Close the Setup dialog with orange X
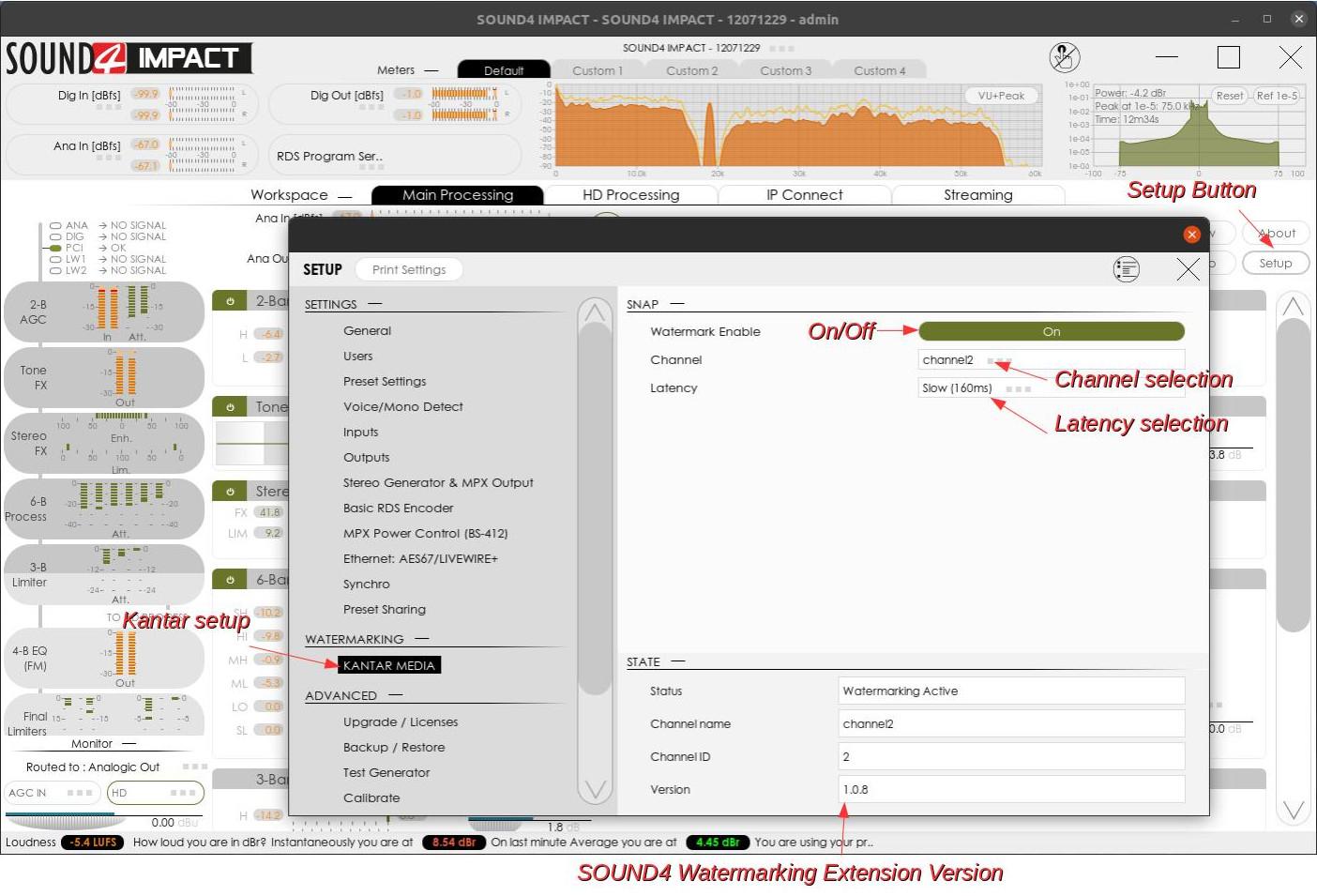Screen dimensions: 1317x896 pyautogui.click(x=1191, y=235)
